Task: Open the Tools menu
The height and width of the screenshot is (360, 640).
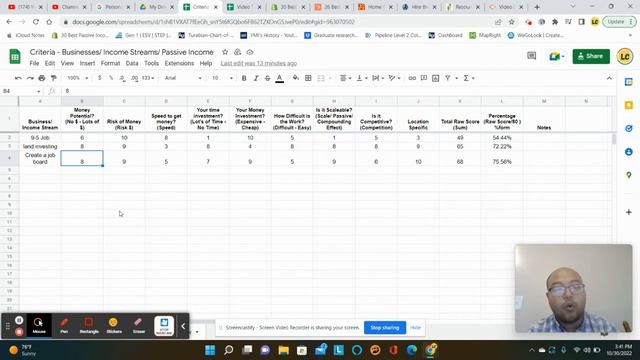Action: (x=151, y=63)
